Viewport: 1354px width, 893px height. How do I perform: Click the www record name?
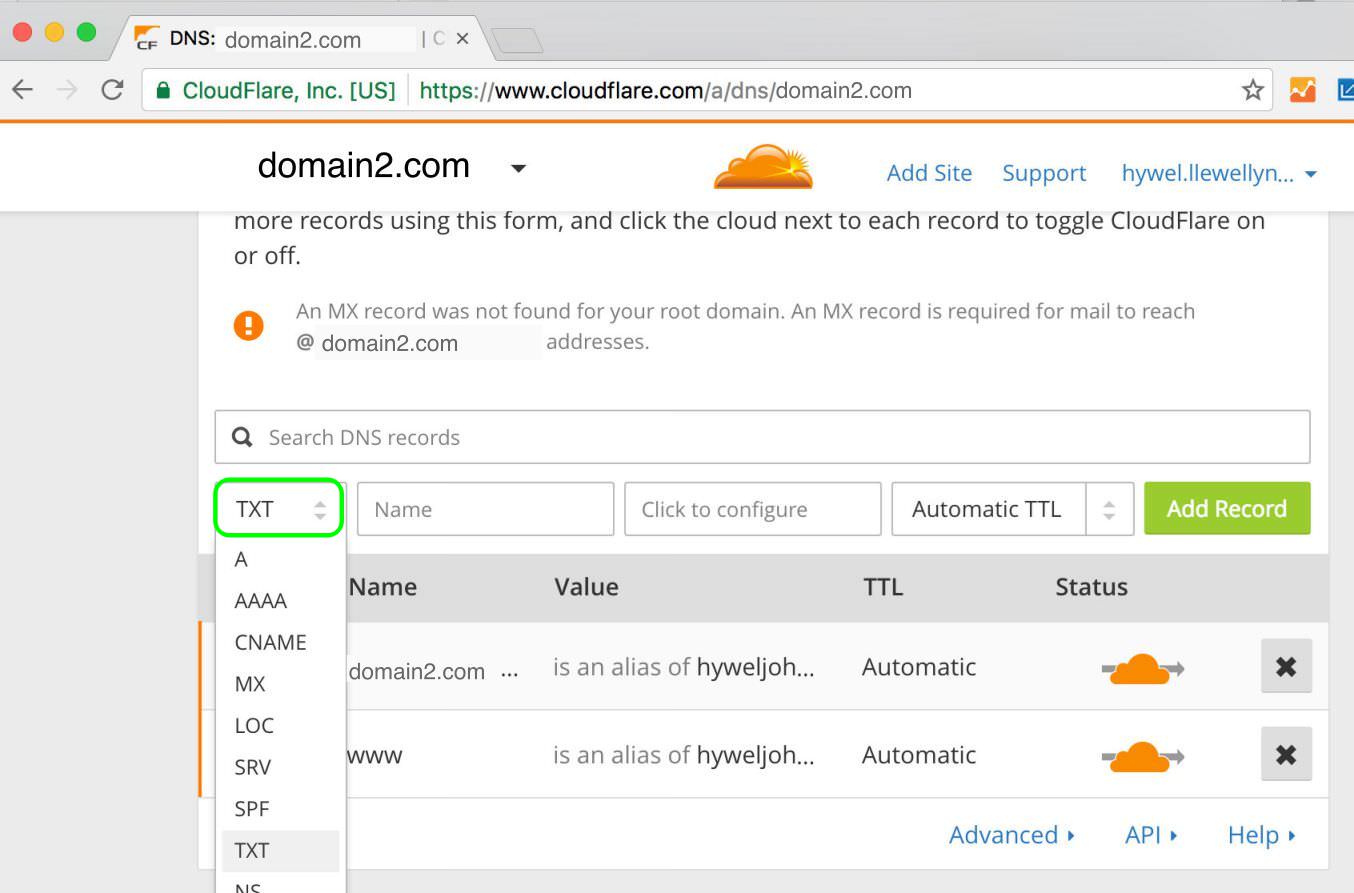point(375,756)
